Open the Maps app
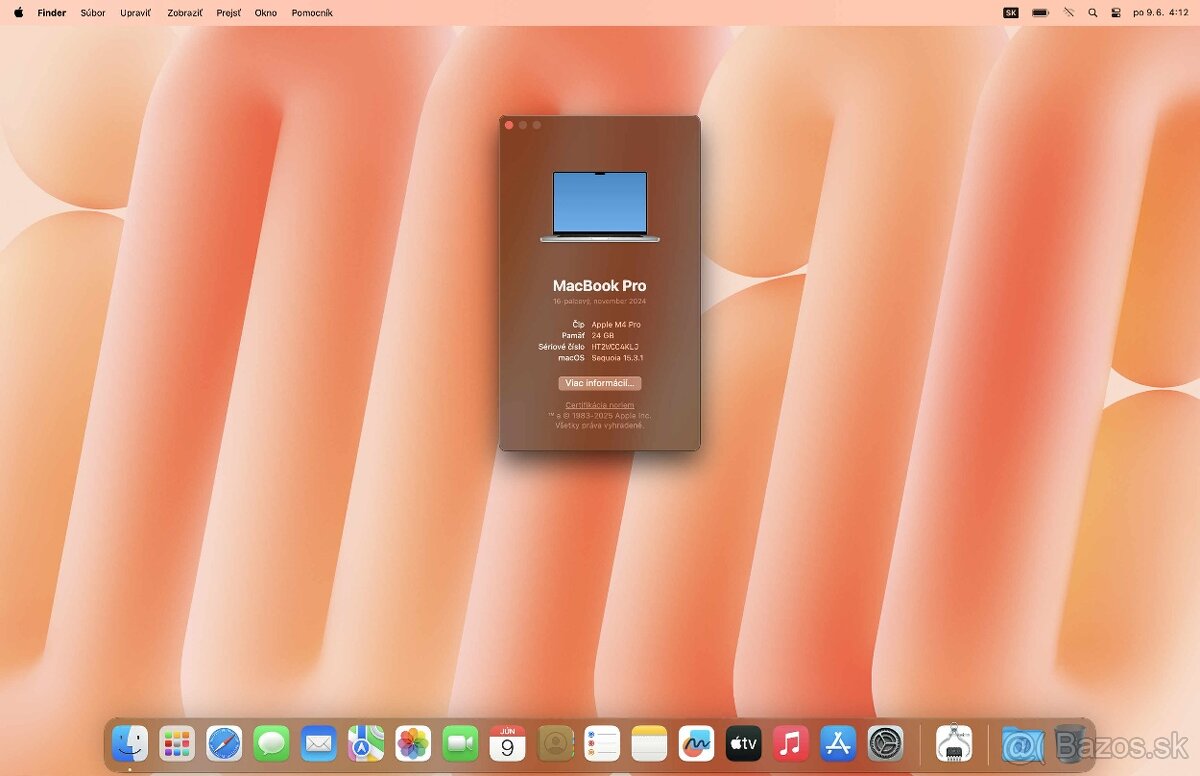 (x=366, y=743)
